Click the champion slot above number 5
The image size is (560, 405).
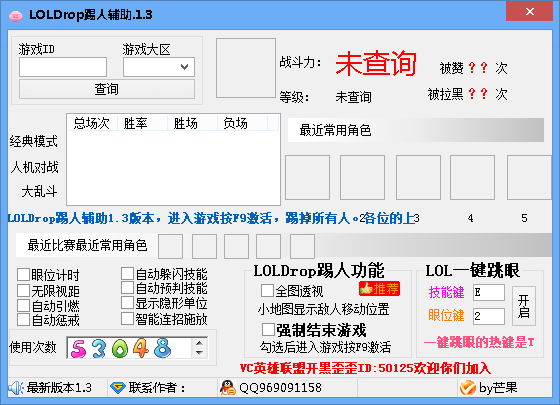[529, 178]
